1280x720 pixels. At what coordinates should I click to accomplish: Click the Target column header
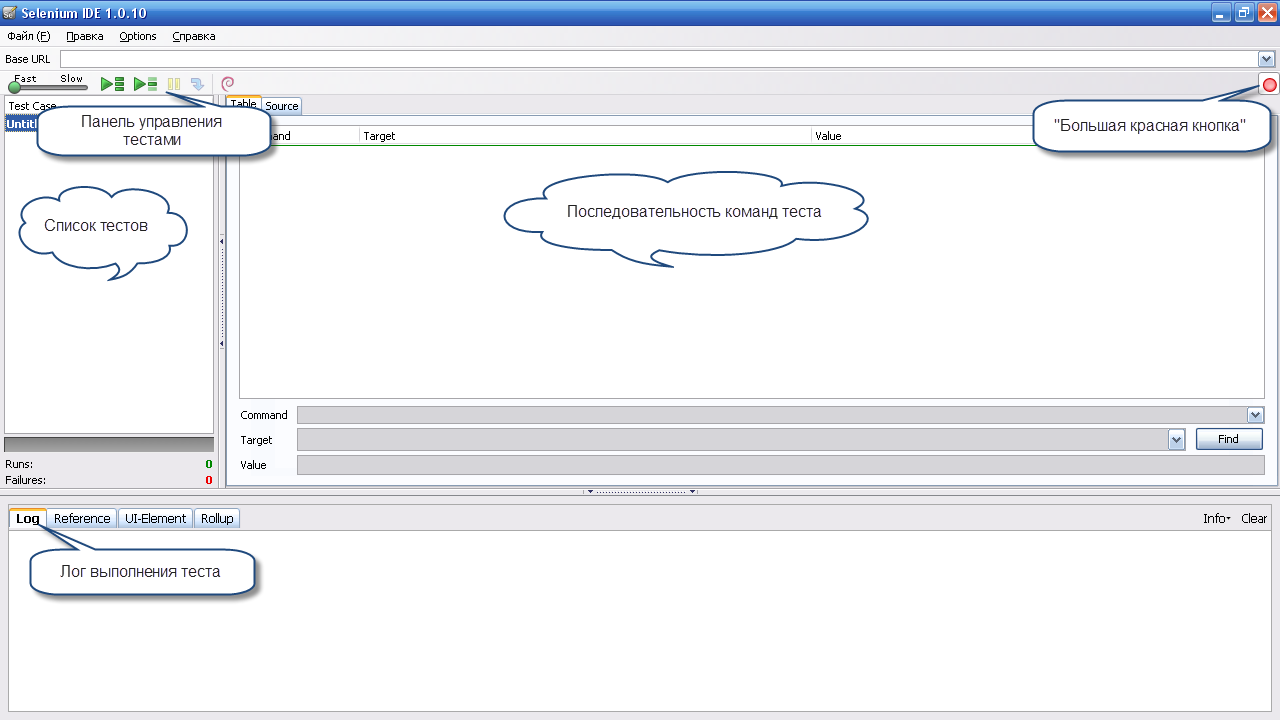coord(585,136)
